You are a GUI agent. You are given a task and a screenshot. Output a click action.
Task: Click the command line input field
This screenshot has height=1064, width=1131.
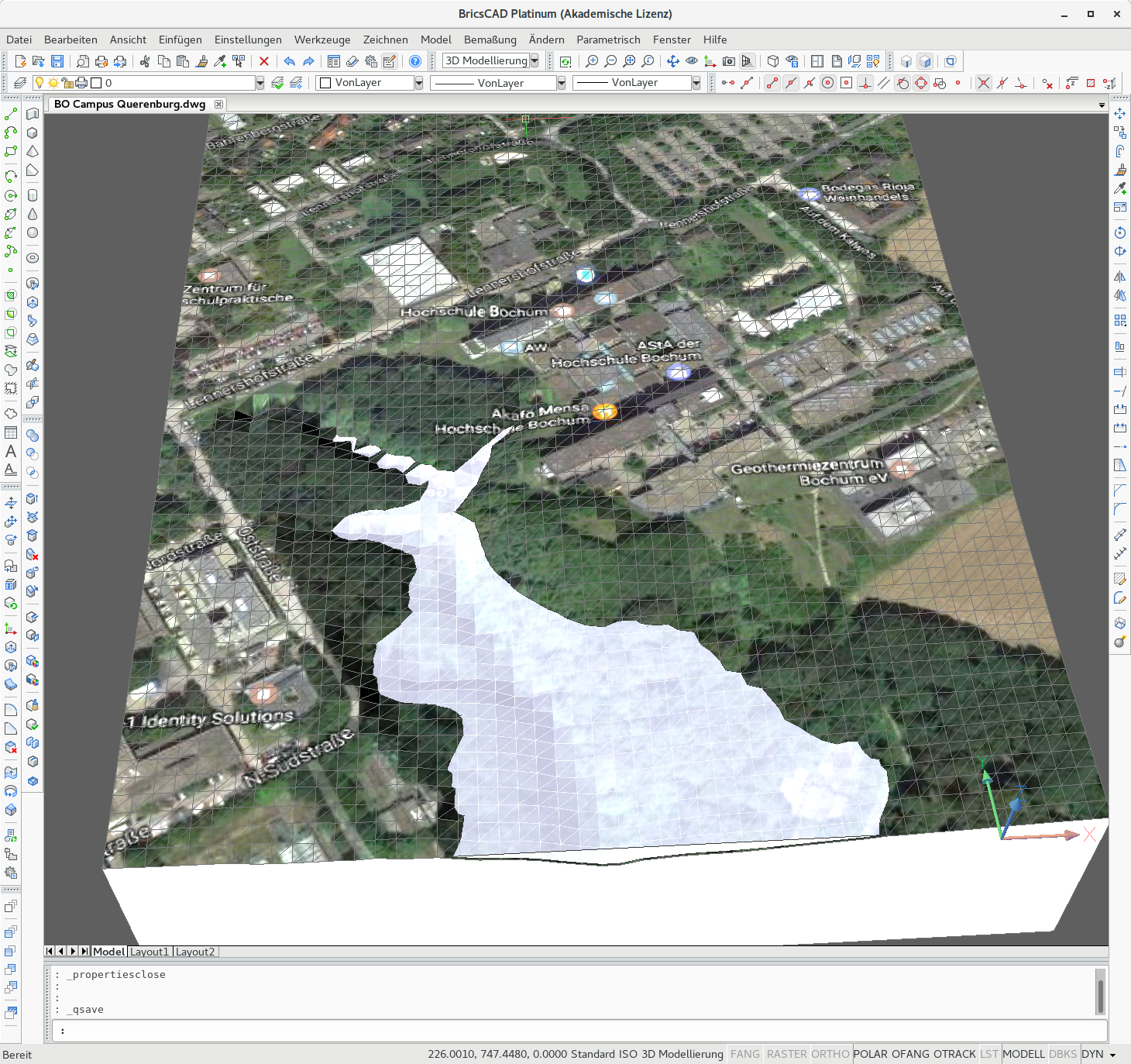pyautogui.click(x=579, y=1031)
